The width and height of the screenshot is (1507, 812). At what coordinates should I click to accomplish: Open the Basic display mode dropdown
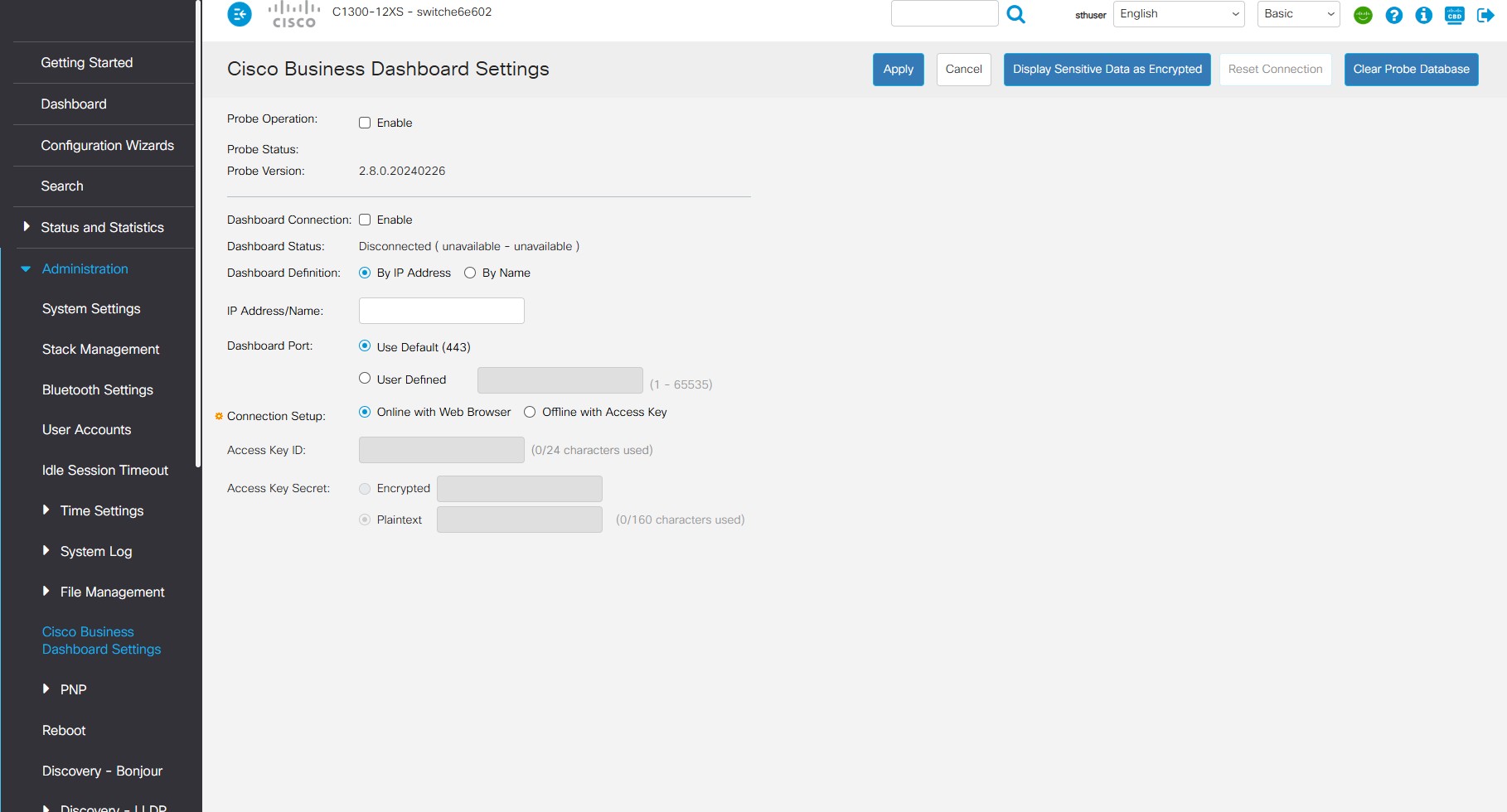(1298, 14)
